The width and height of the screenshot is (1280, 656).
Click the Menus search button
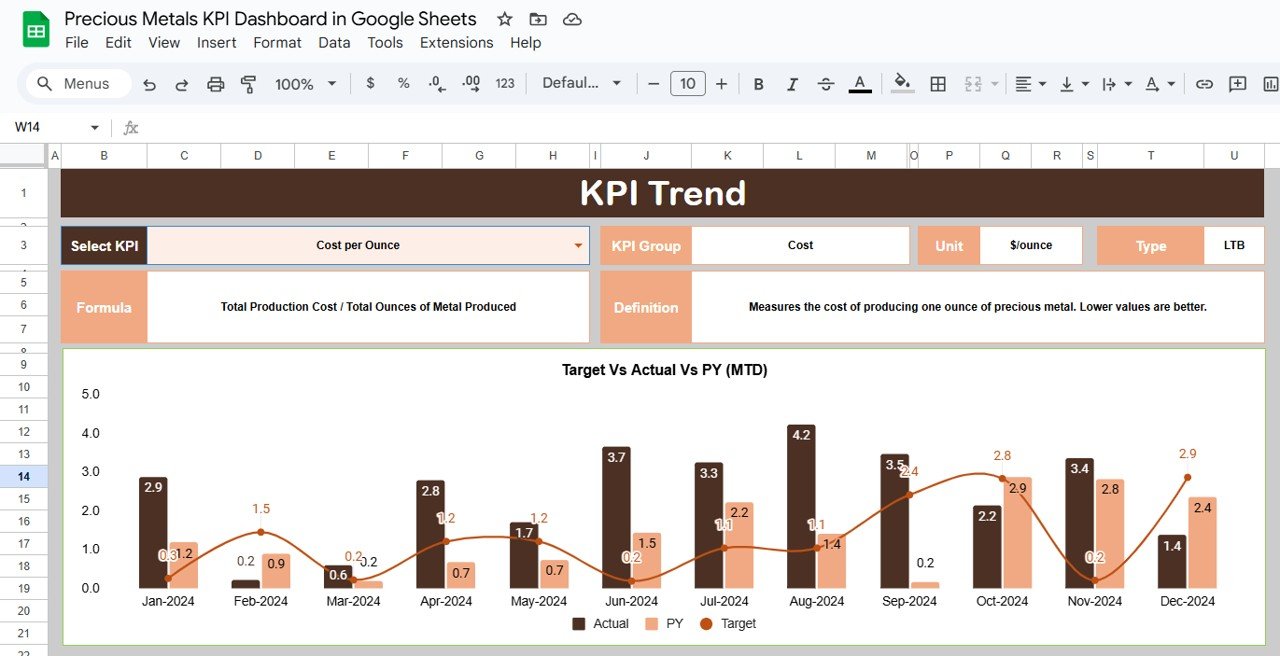click(x=74, y=84)
